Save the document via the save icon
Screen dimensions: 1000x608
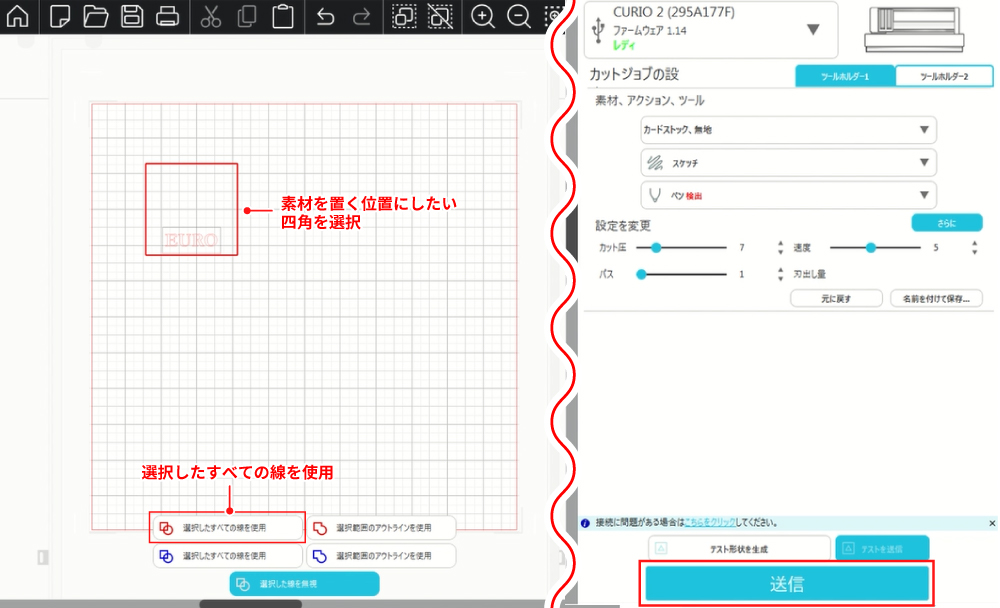132,16
